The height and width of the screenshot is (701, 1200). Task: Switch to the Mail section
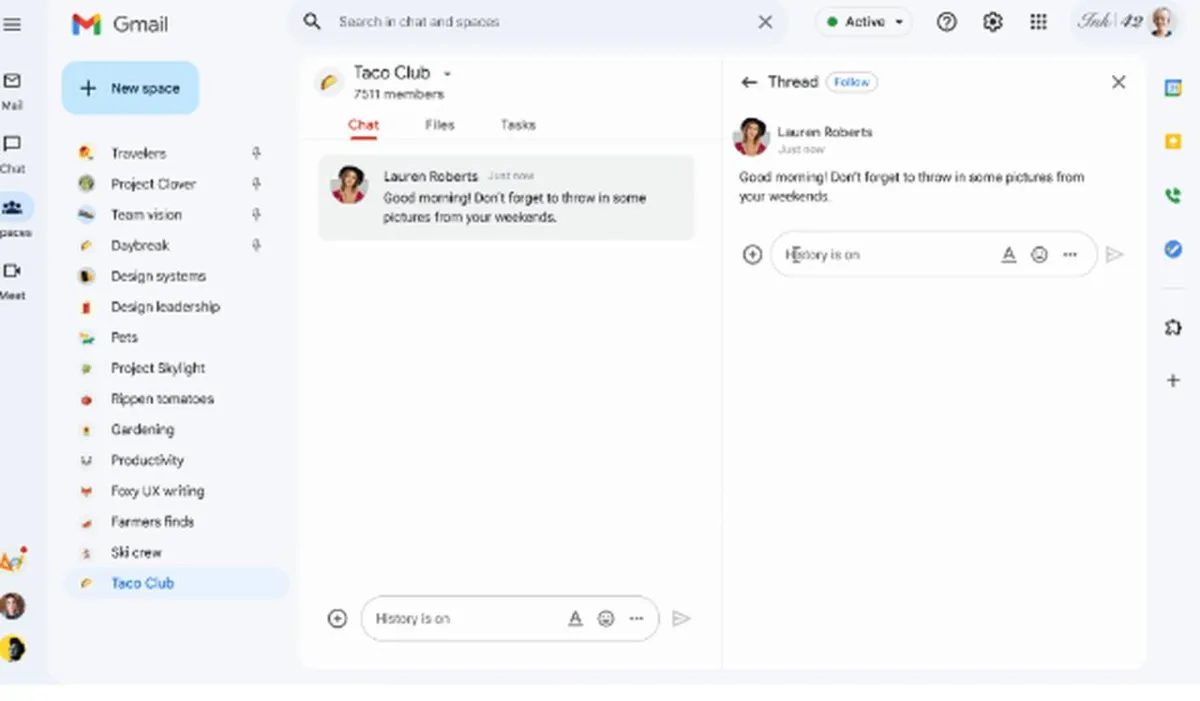[x=12, y=84]
